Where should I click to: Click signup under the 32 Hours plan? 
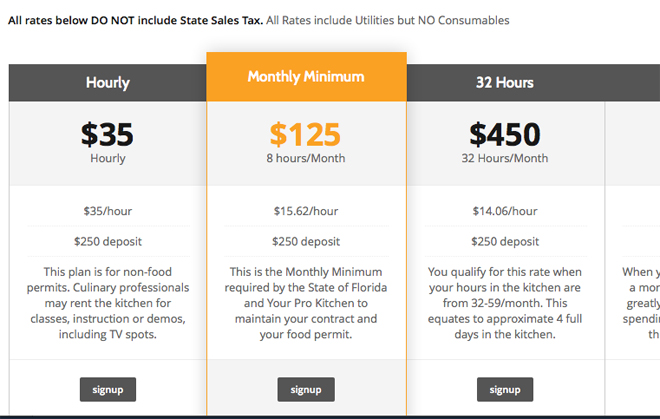tap(505, 390)
